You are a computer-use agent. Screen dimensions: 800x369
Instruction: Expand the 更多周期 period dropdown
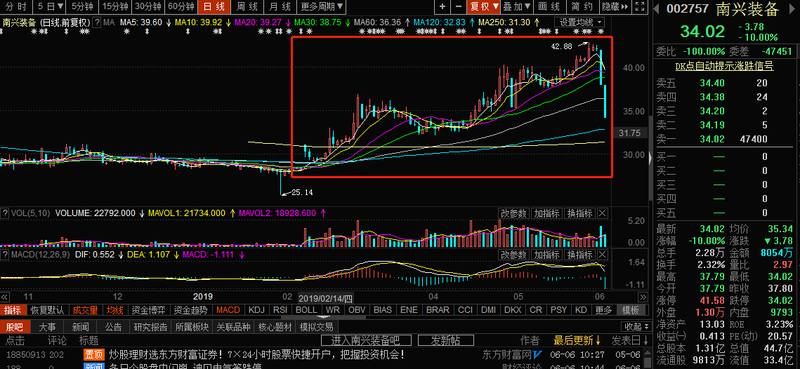[x=322, y=7]
